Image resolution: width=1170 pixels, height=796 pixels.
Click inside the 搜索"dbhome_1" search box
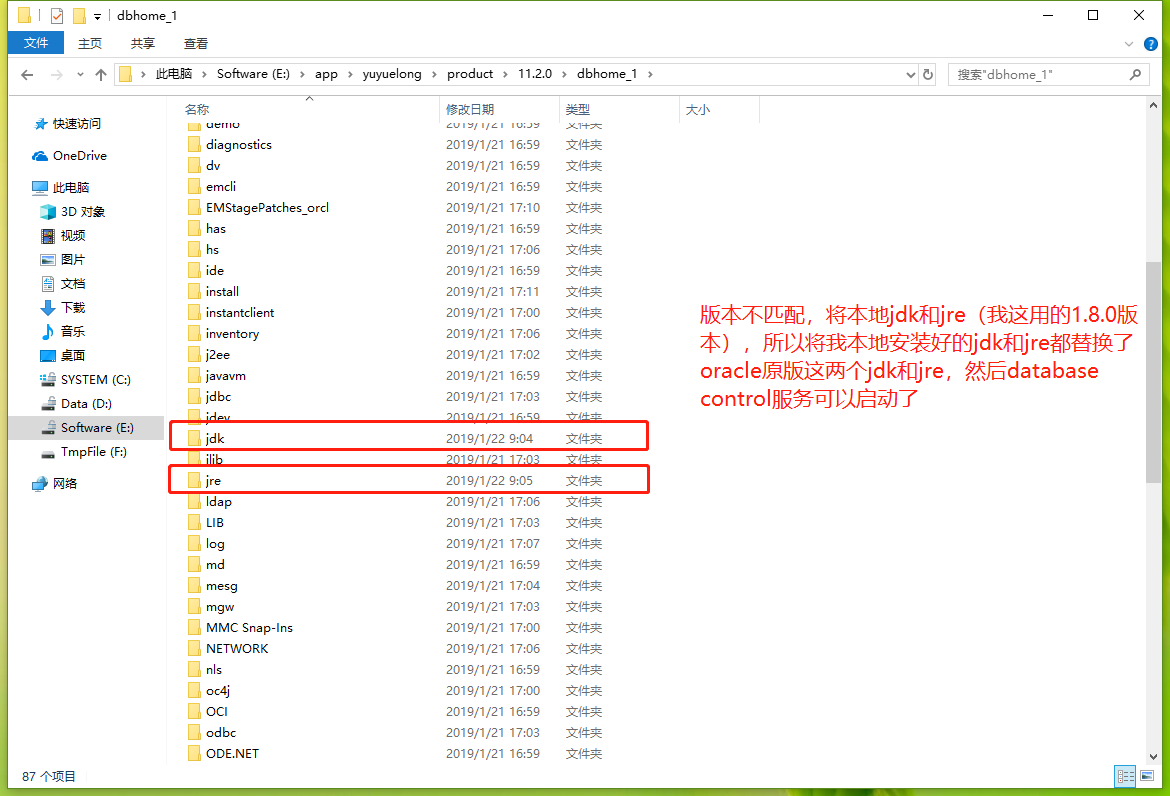pyautogui.click(x=1030, y=74)
